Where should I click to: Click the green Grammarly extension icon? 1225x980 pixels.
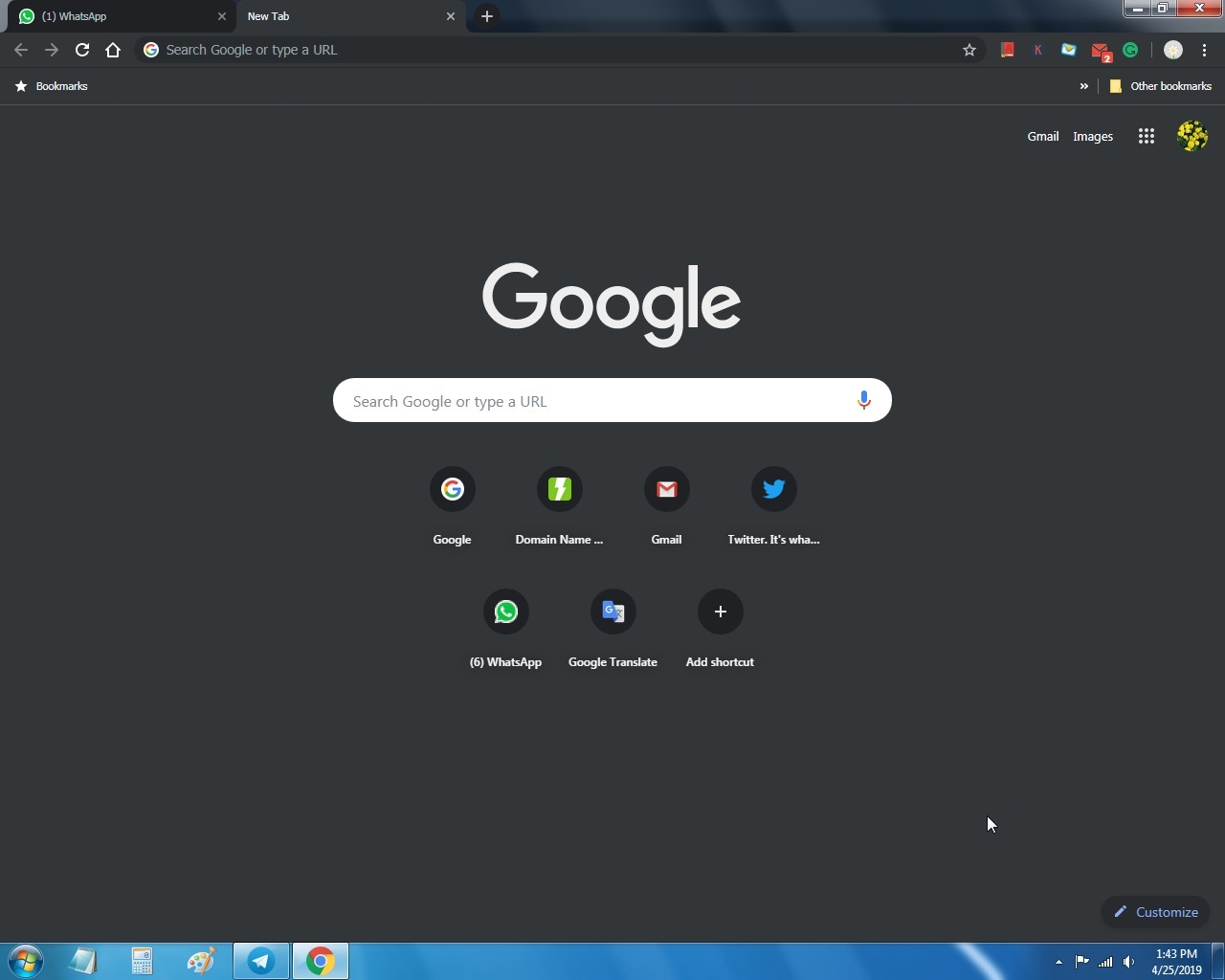(1131, 50)
